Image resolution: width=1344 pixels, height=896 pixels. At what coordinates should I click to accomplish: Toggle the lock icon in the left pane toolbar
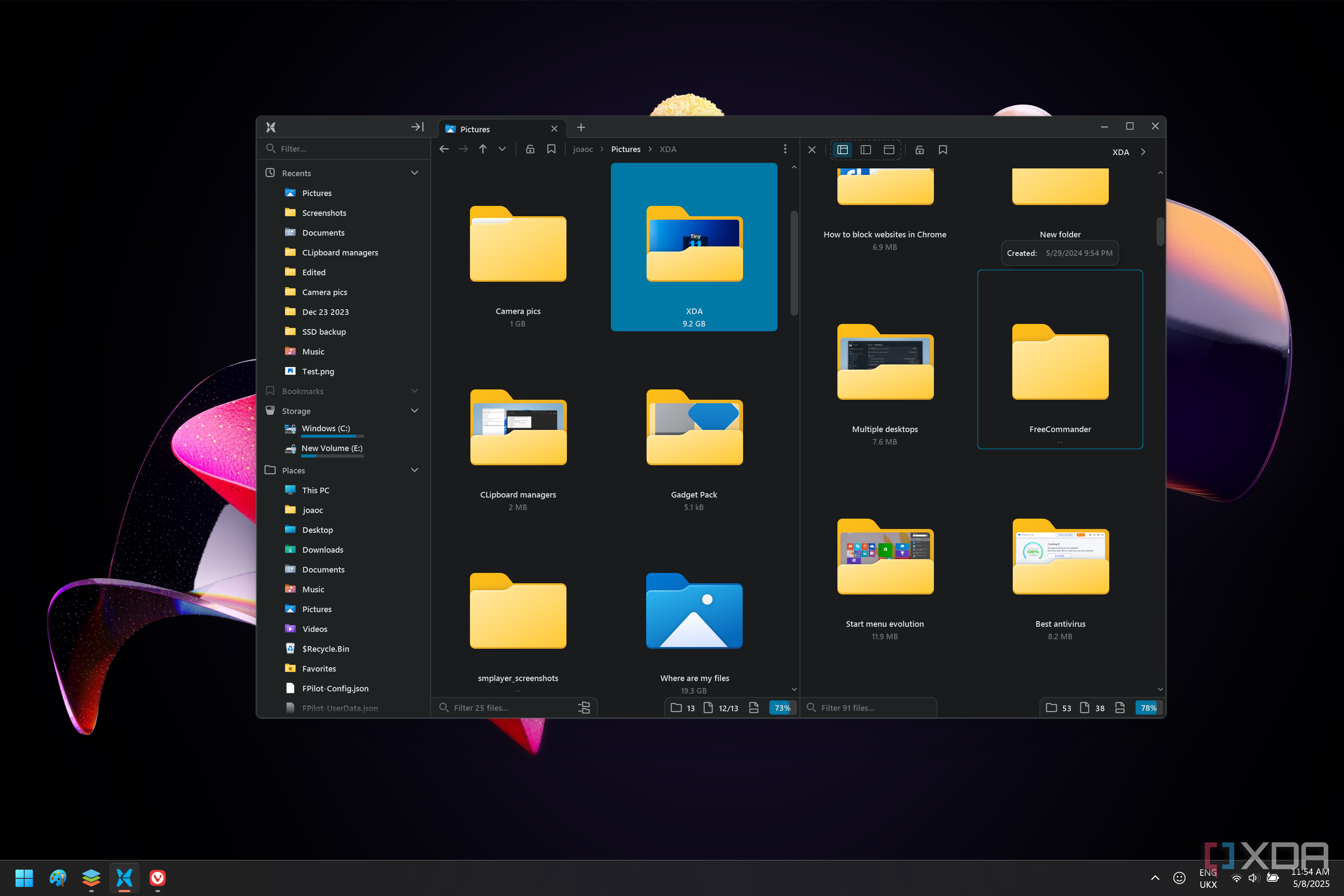pyautogui.click(x=530, y=149)
